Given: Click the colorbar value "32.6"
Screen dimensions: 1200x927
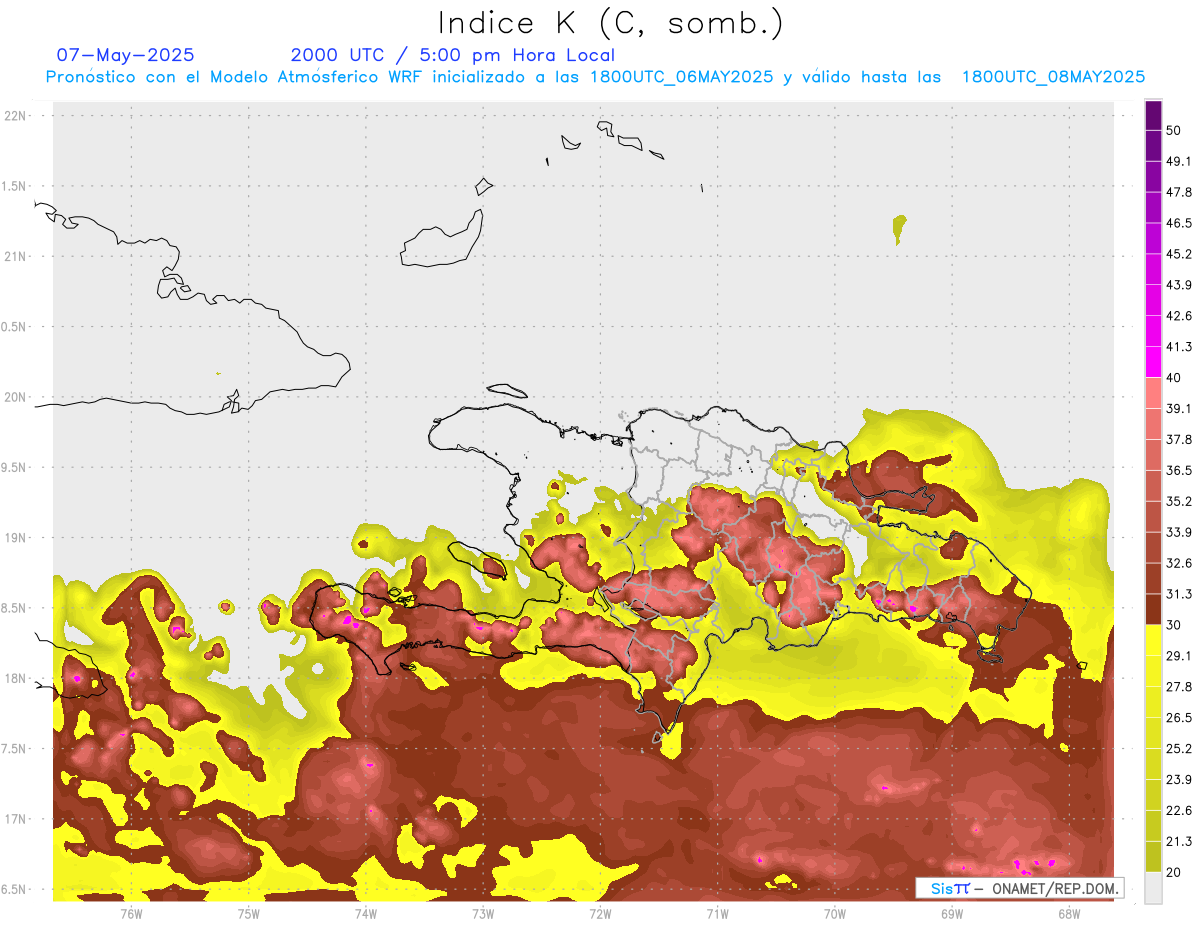Looking at the screenshot, I should point(1178,563).
